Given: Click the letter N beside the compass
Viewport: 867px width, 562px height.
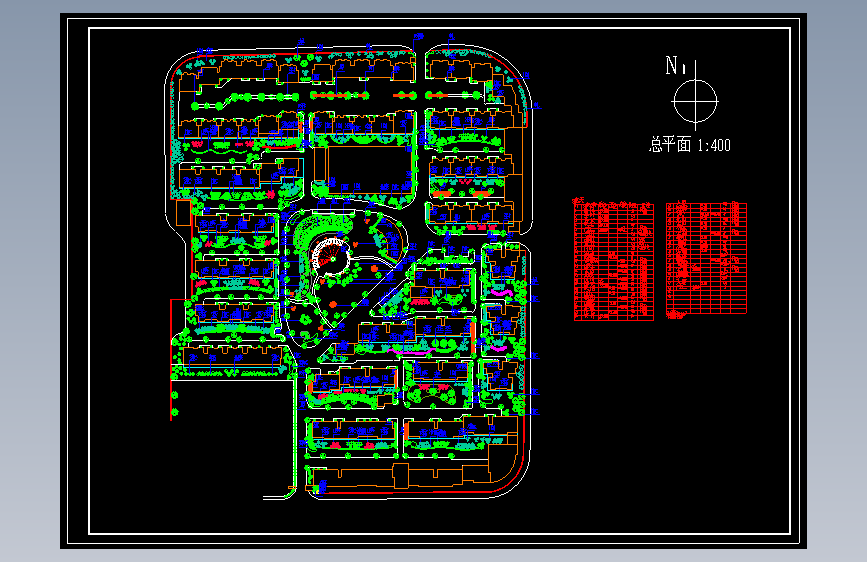Looking at the screenshot, I should (672, 65).
